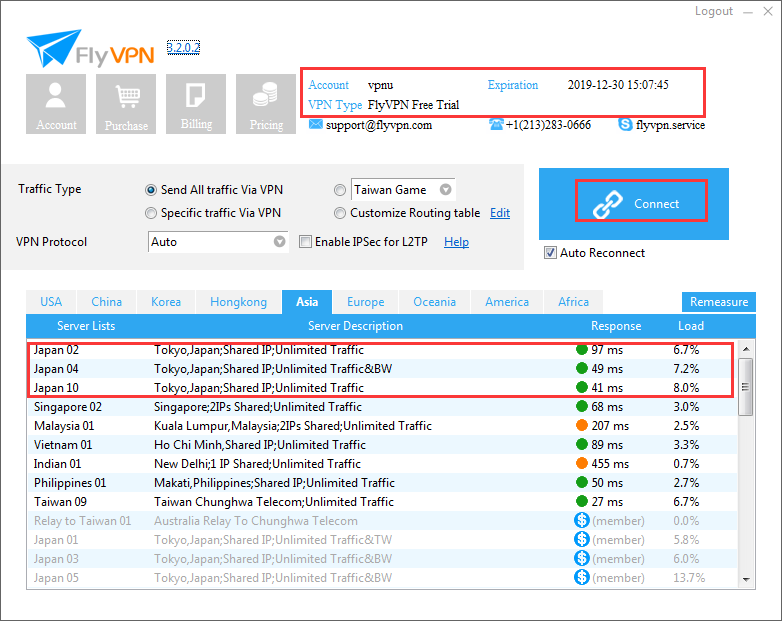Click member dollar icon for Relay to Taiwan 01

tap(582, 520)
